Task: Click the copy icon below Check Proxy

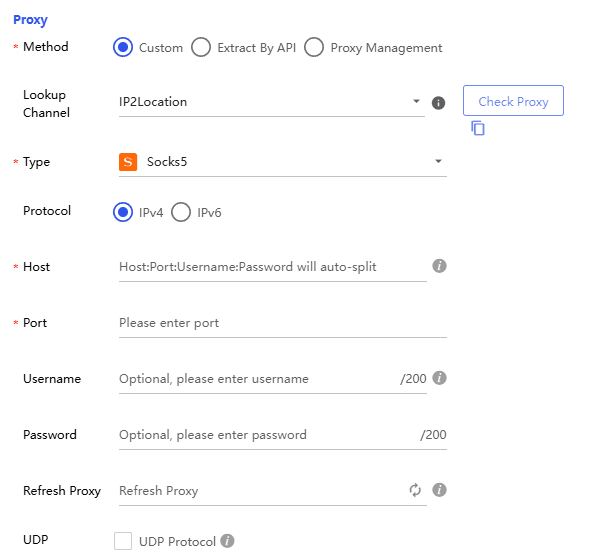Action: tap(478, 128)
